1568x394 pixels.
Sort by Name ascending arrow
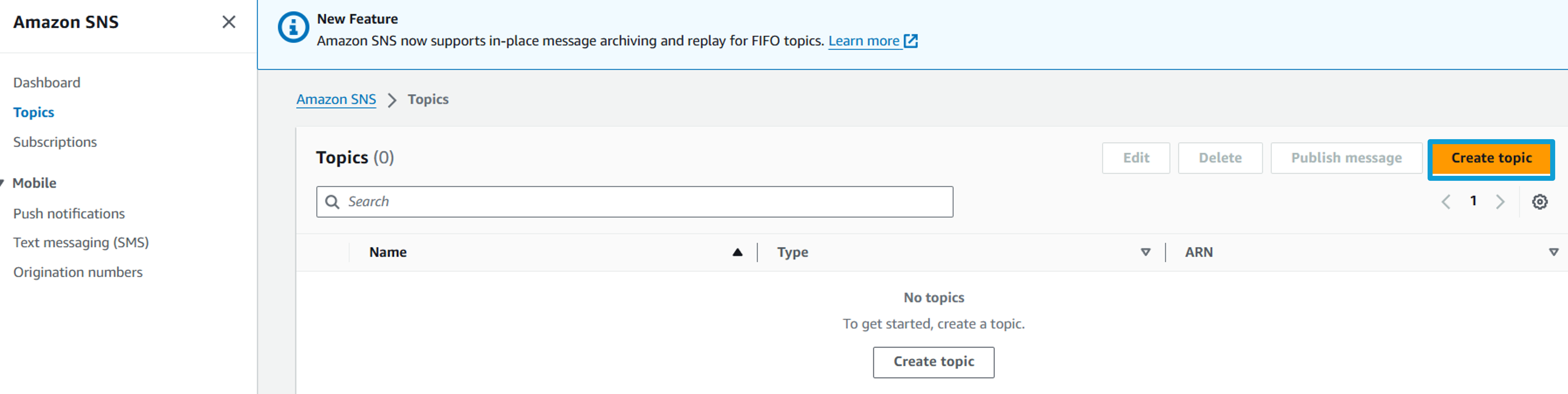tap(737, 252)
